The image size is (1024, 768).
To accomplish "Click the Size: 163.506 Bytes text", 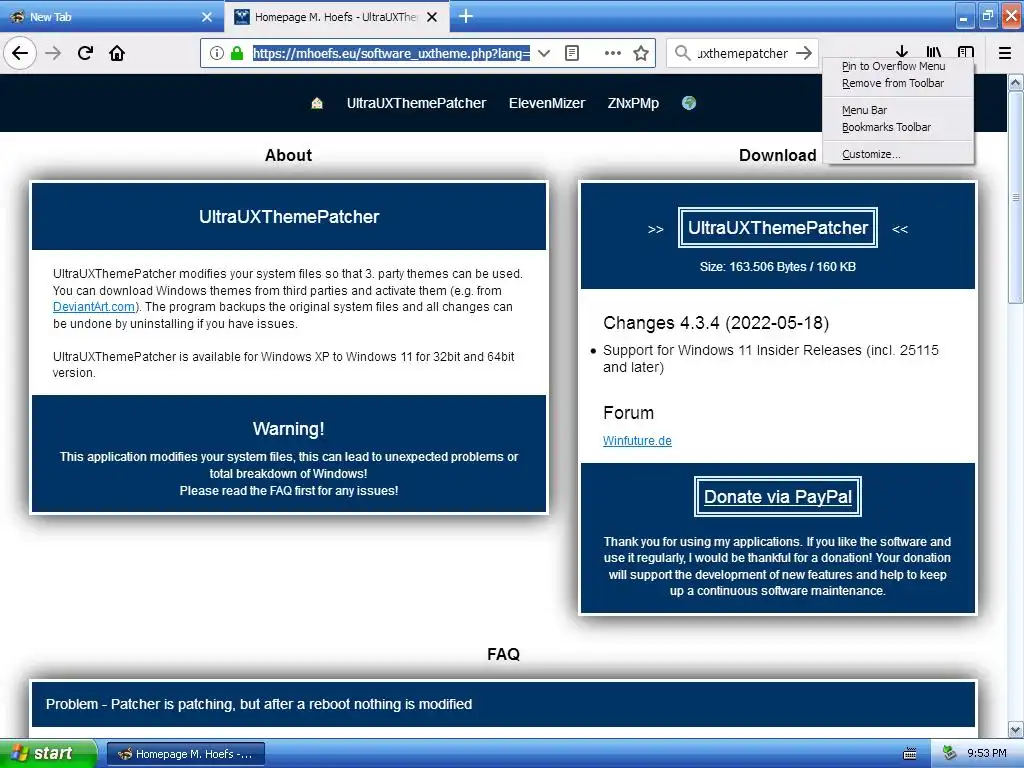I will coord(778,266).
